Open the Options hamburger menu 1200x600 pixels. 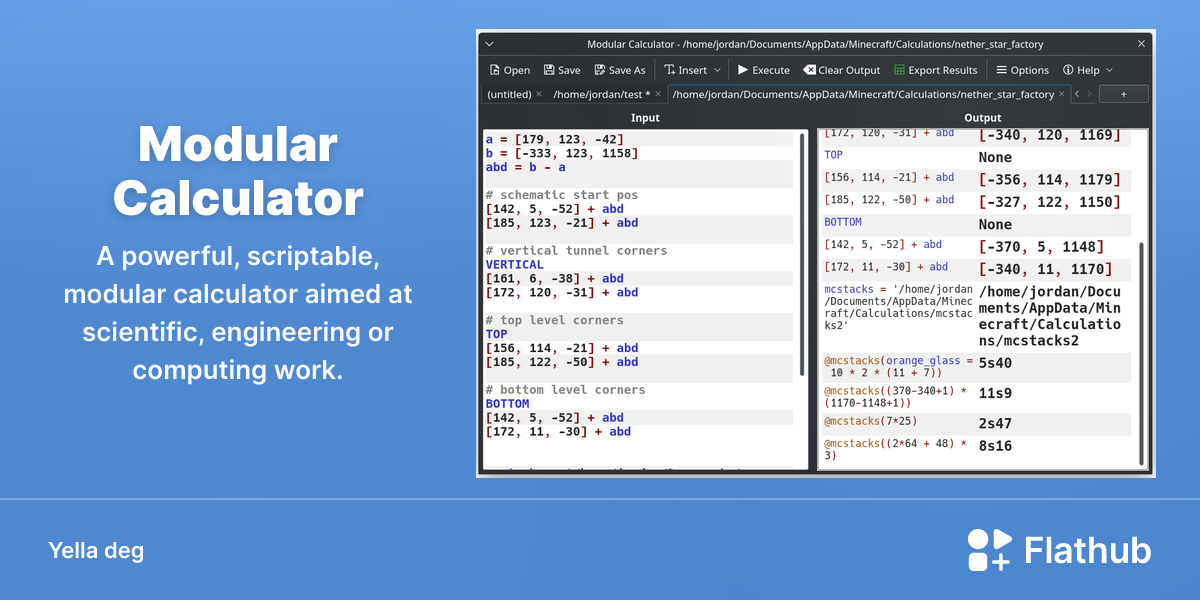(1022, 70)
